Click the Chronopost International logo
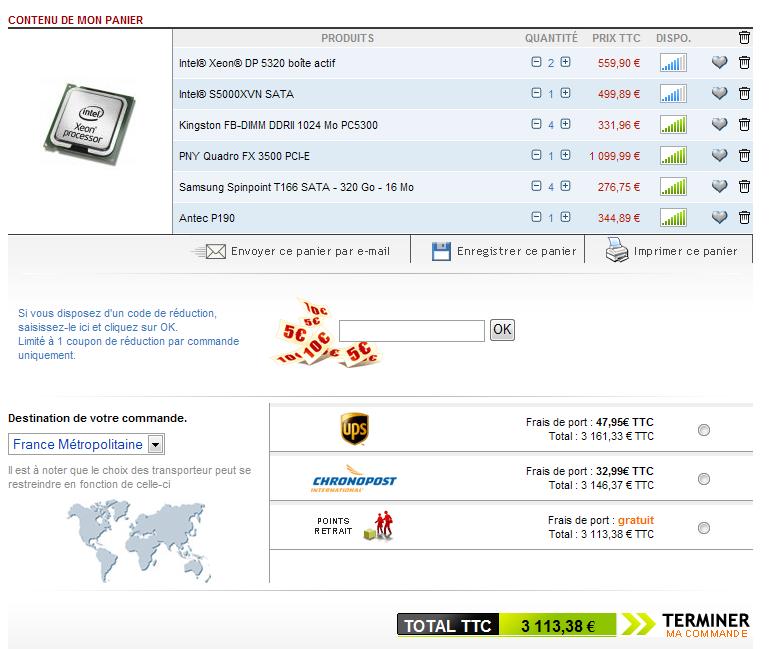The width and height of the screenshot is (776, 649). [x=354, y=478]
